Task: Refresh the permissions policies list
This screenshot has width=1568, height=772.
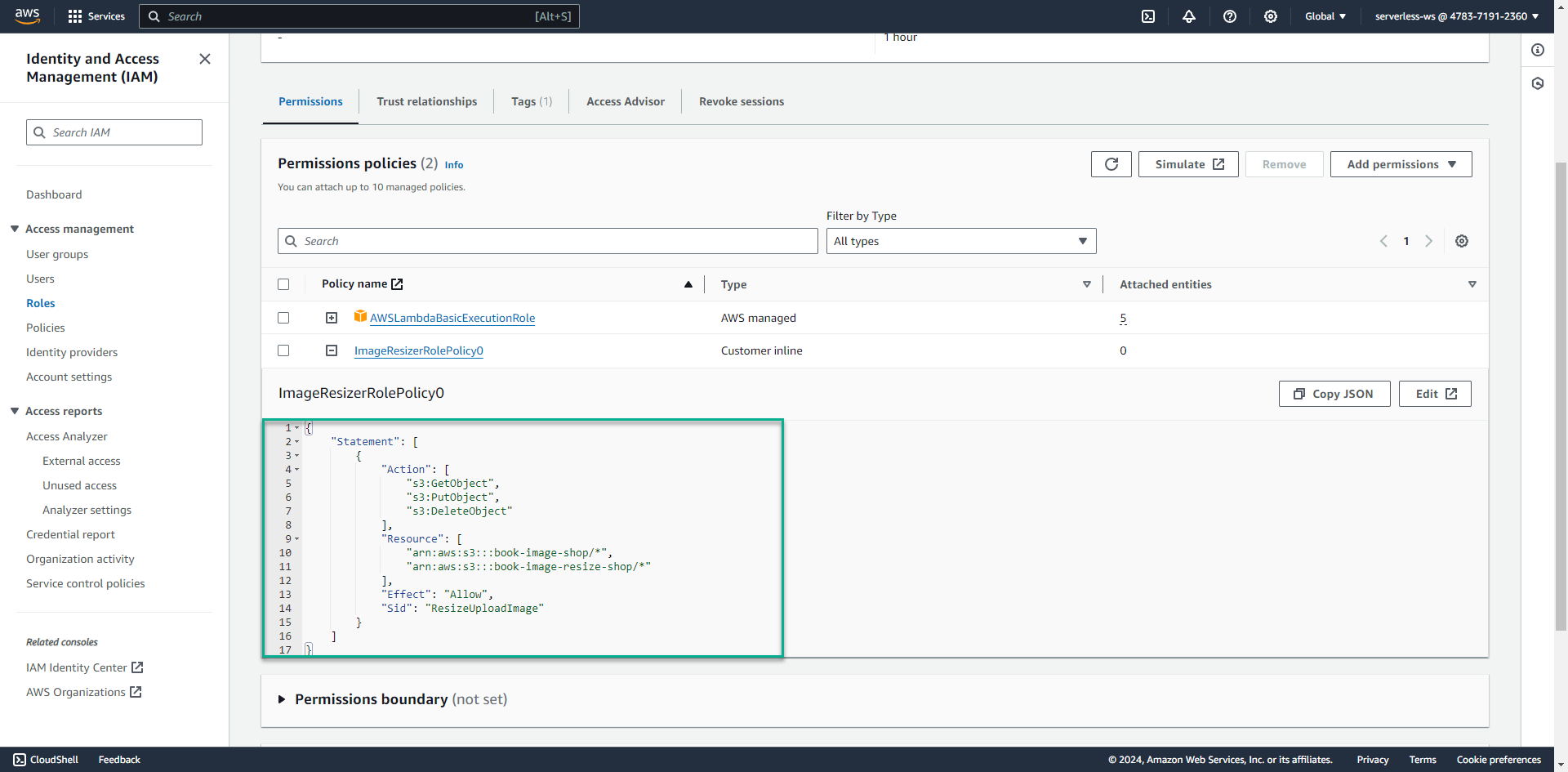Action: coord(1111,164)
